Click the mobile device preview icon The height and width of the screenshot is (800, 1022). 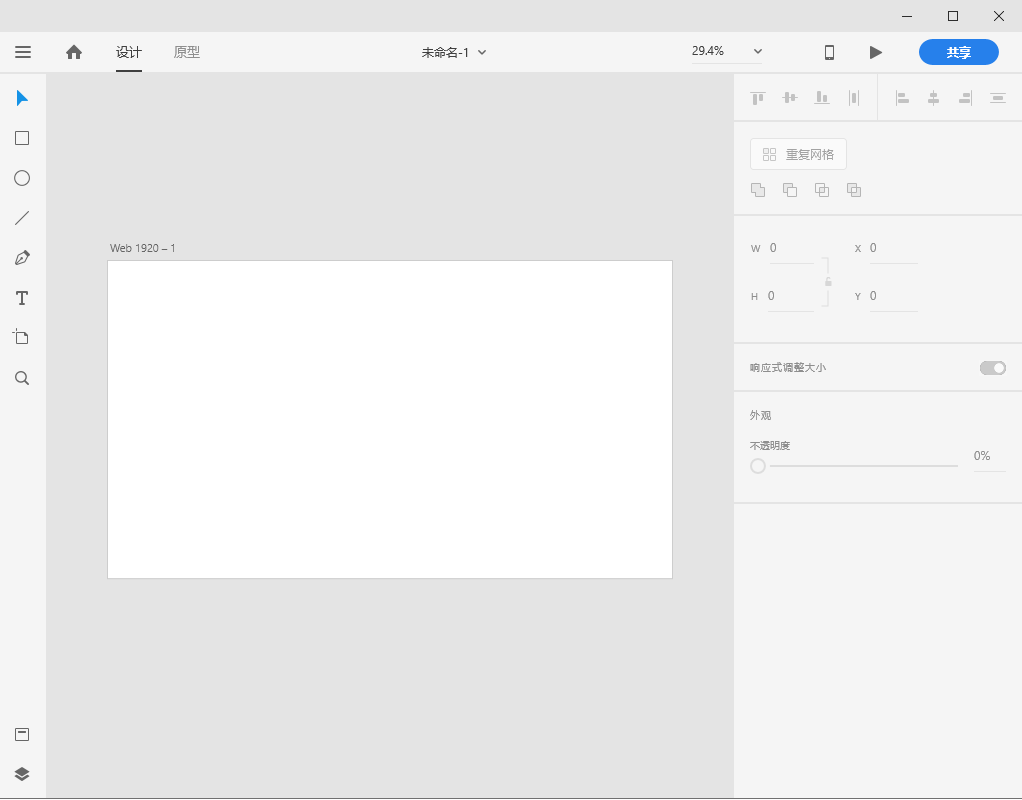[829, 52]
